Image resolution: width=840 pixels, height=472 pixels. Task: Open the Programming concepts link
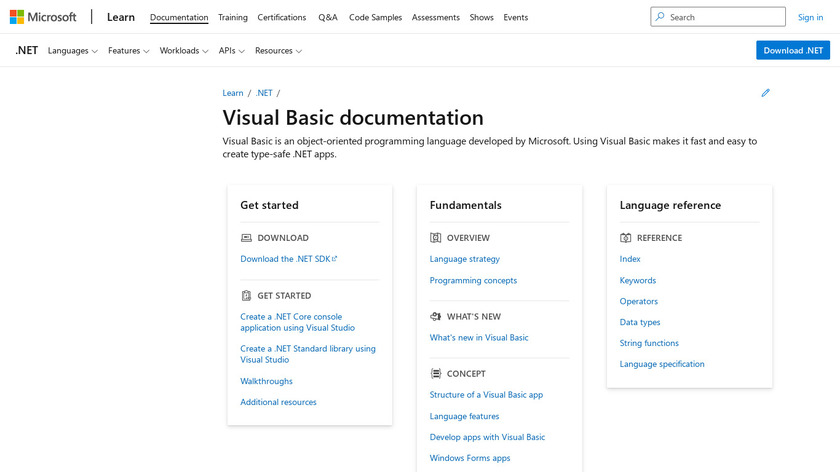pyautogui.click(x=473, y=280)
